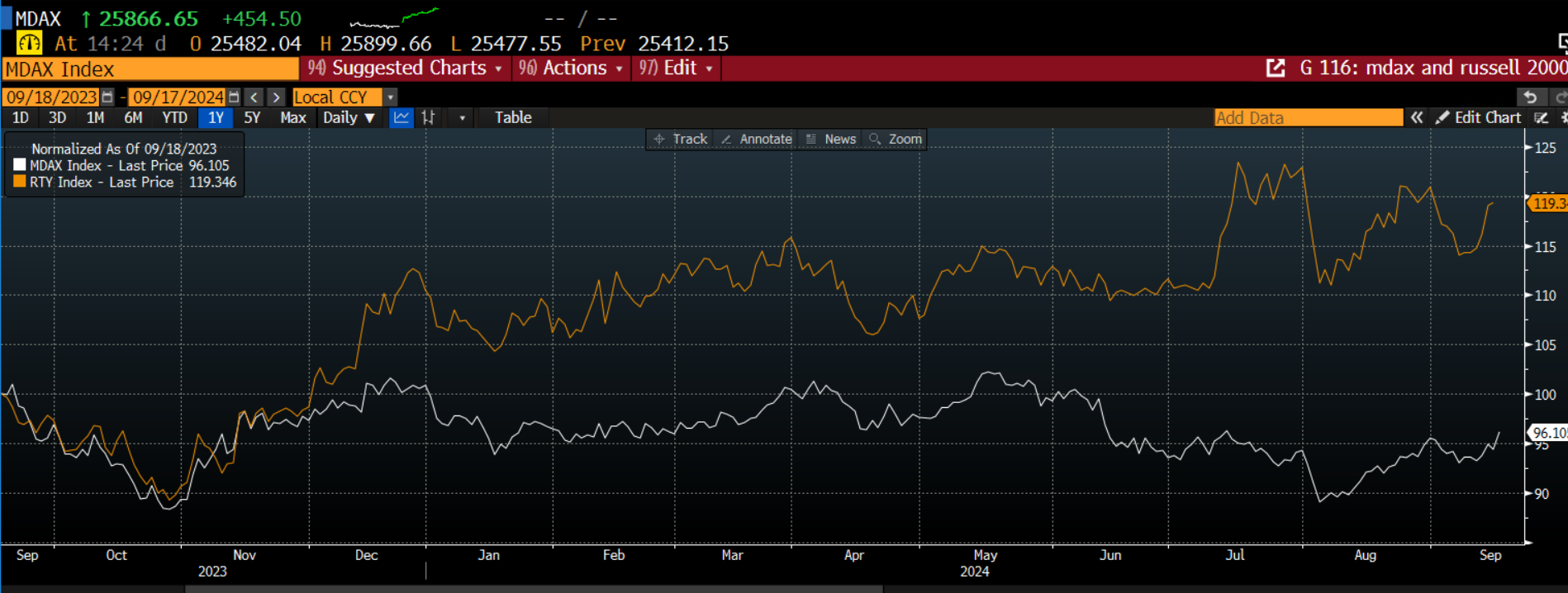Select the candlestick bar chart icon
Image resolution: width=1568 pixels, height=593 pixels.
(x=428, y=117)
